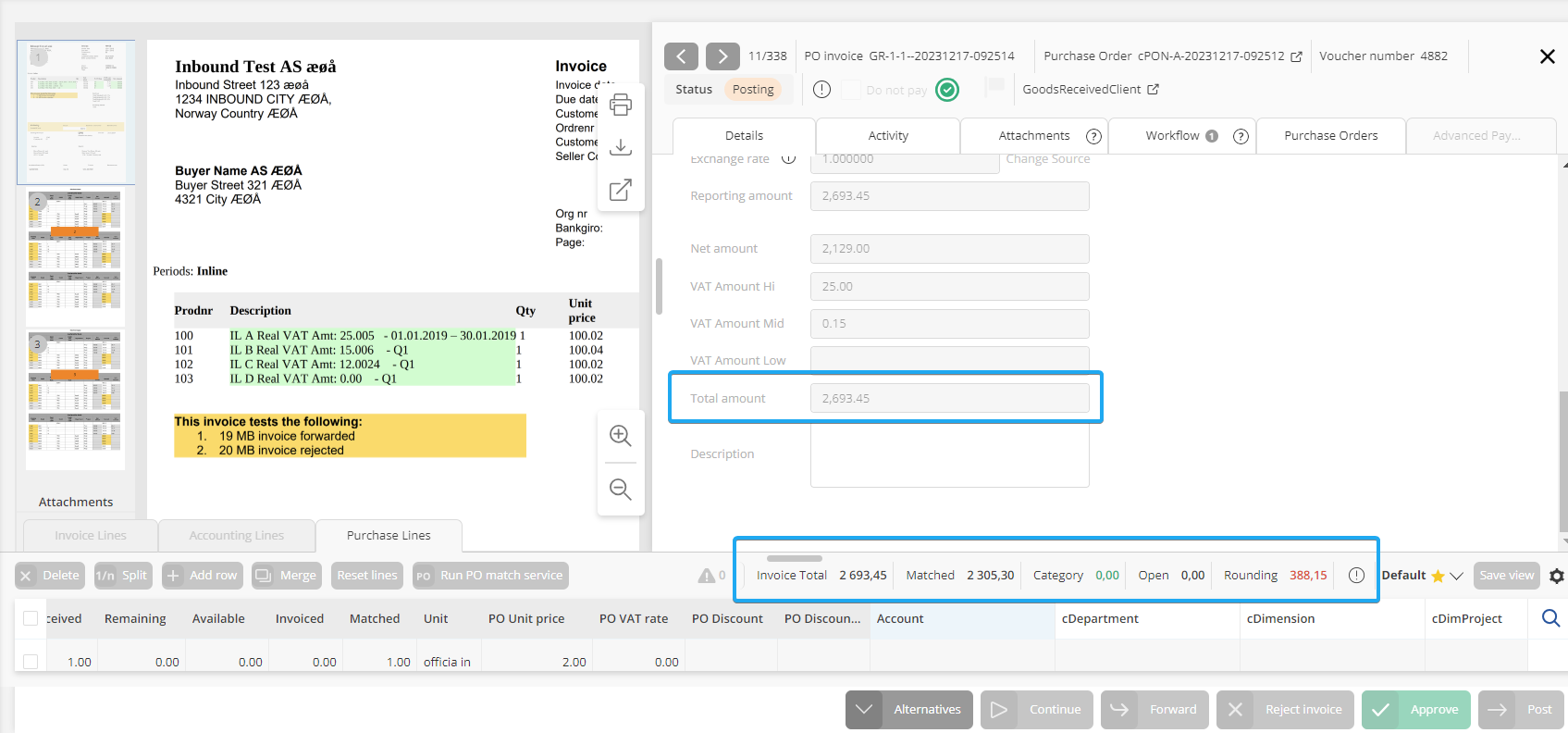1568x733 pixels.
Task: Open table settings gear icon
Action: click(x=1556, y=576)
